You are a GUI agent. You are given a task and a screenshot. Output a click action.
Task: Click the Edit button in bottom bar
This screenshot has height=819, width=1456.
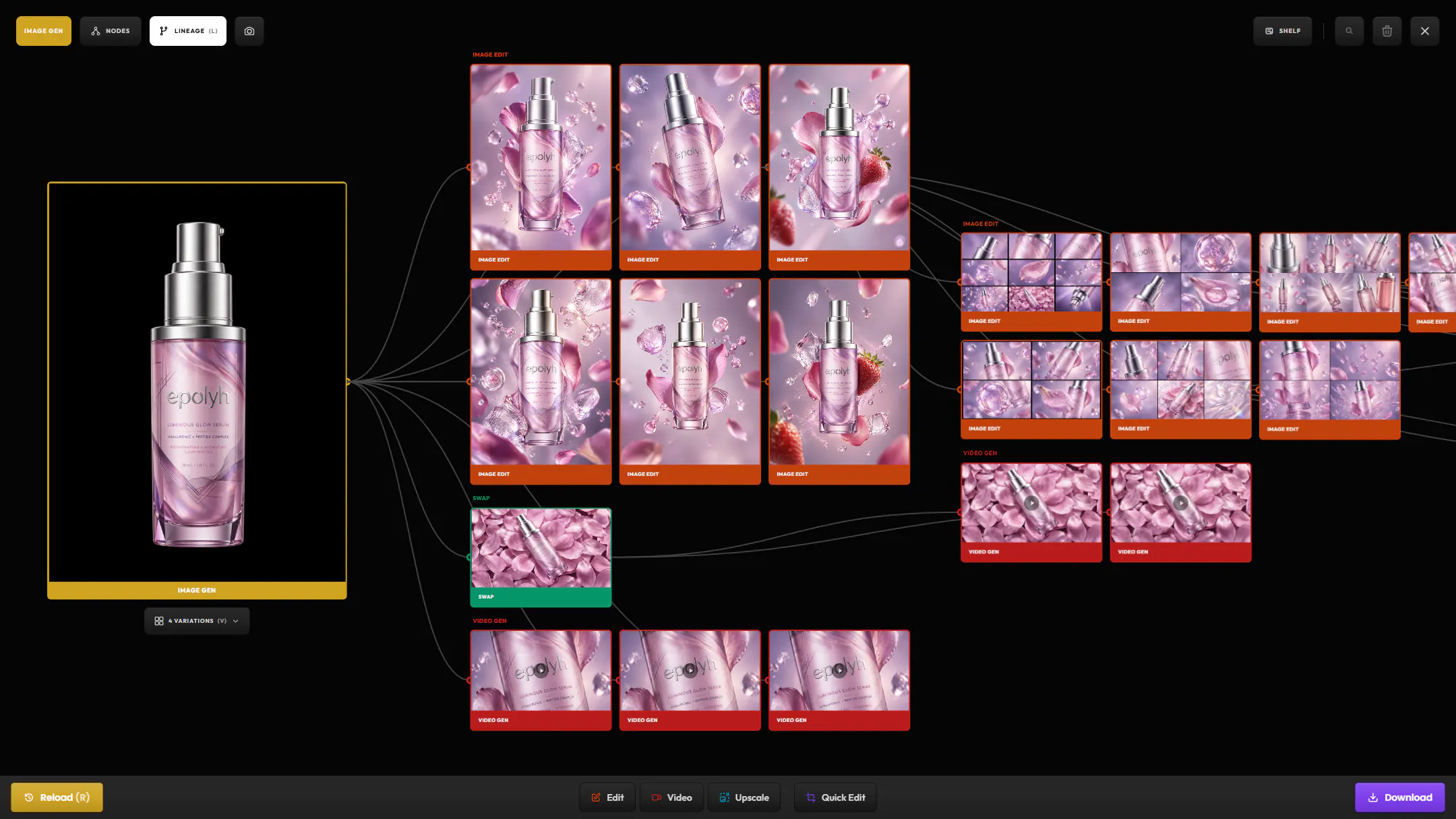(607, 797)
